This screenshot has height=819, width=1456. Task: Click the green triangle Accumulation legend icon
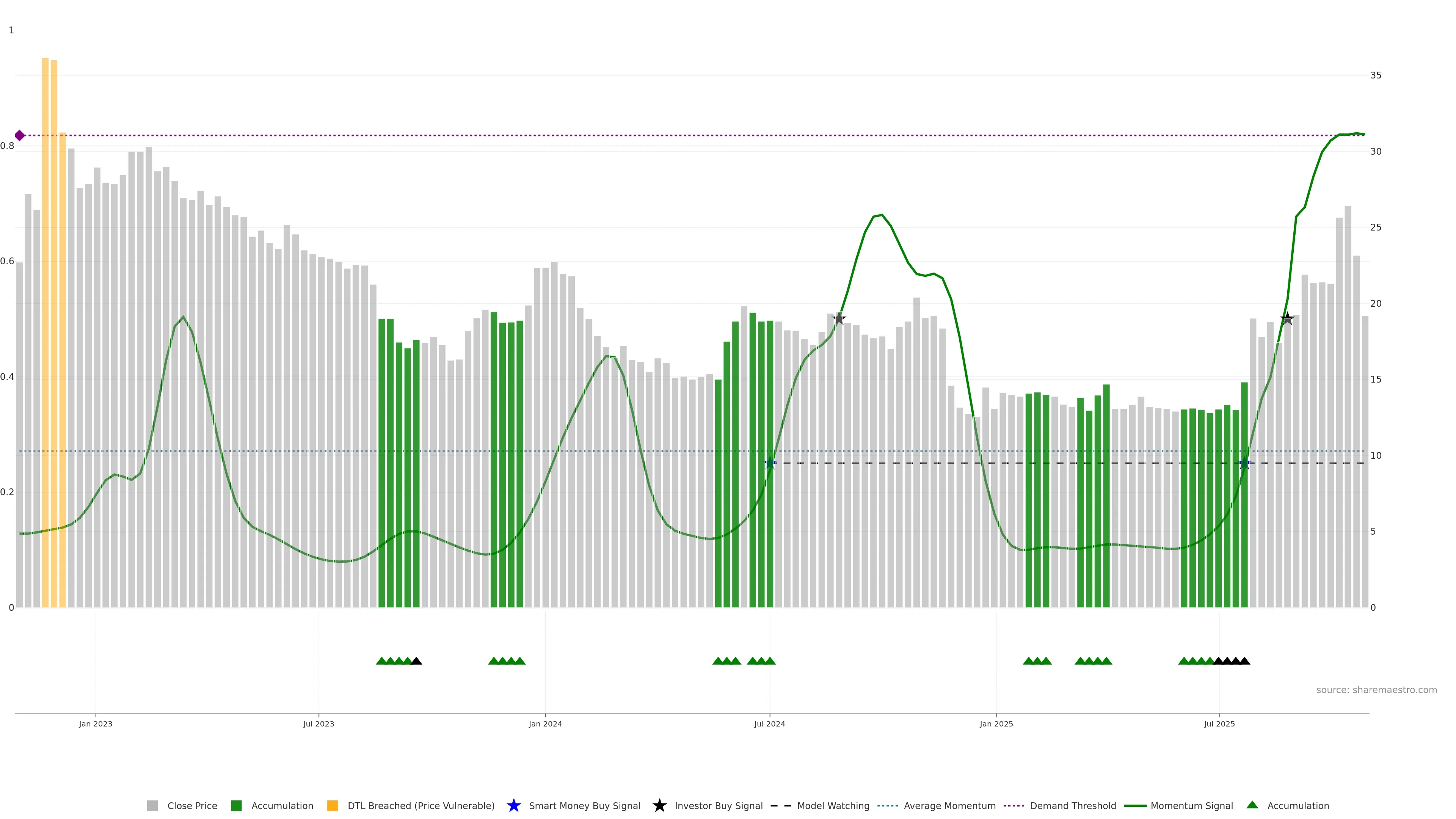click(x=1252, y=805)
